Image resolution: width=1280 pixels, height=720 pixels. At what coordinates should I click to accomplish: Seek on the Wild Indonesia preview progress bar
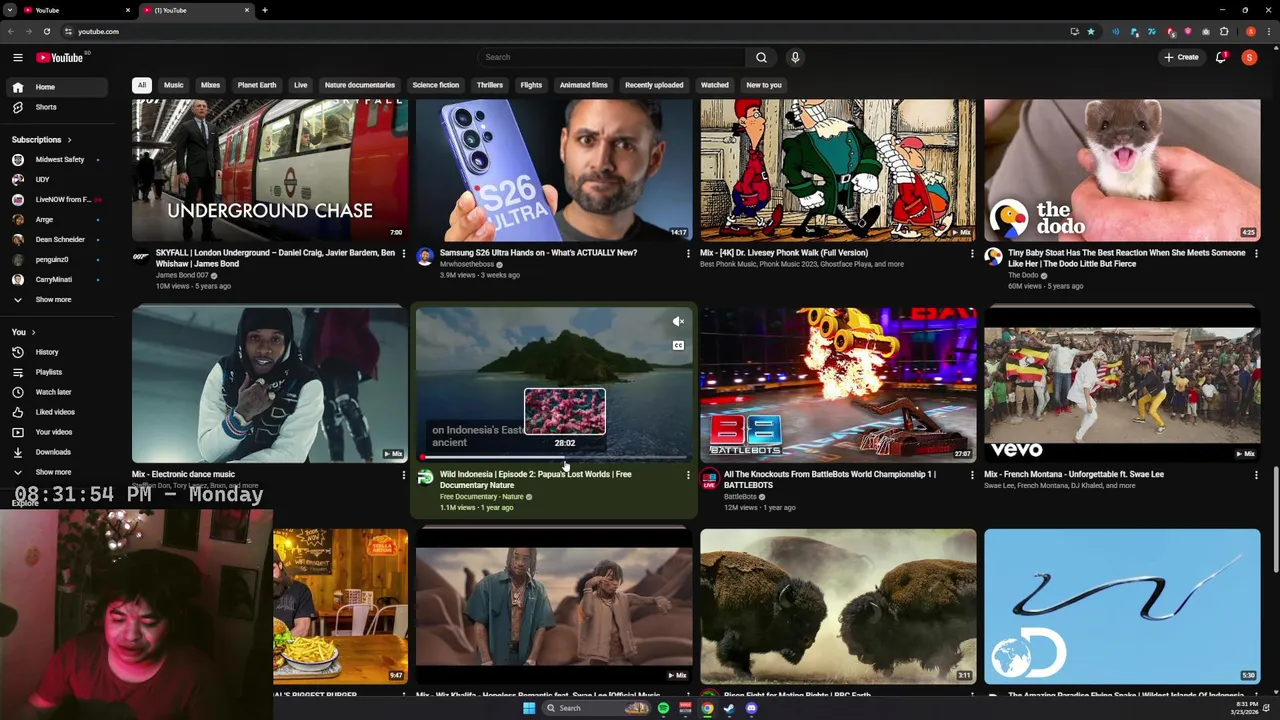coord(554,458)
